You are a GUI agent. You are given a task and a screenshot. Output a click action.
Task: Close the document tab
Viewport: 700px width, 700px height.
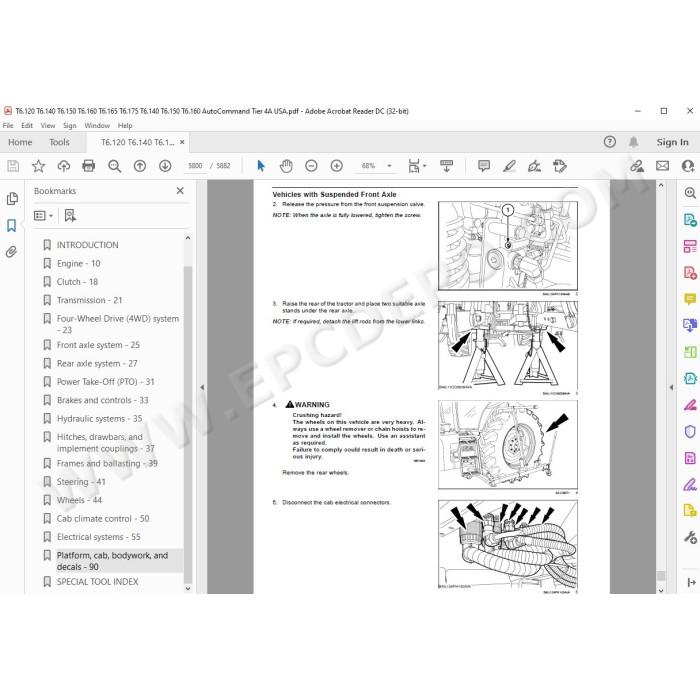pos(182,142)
